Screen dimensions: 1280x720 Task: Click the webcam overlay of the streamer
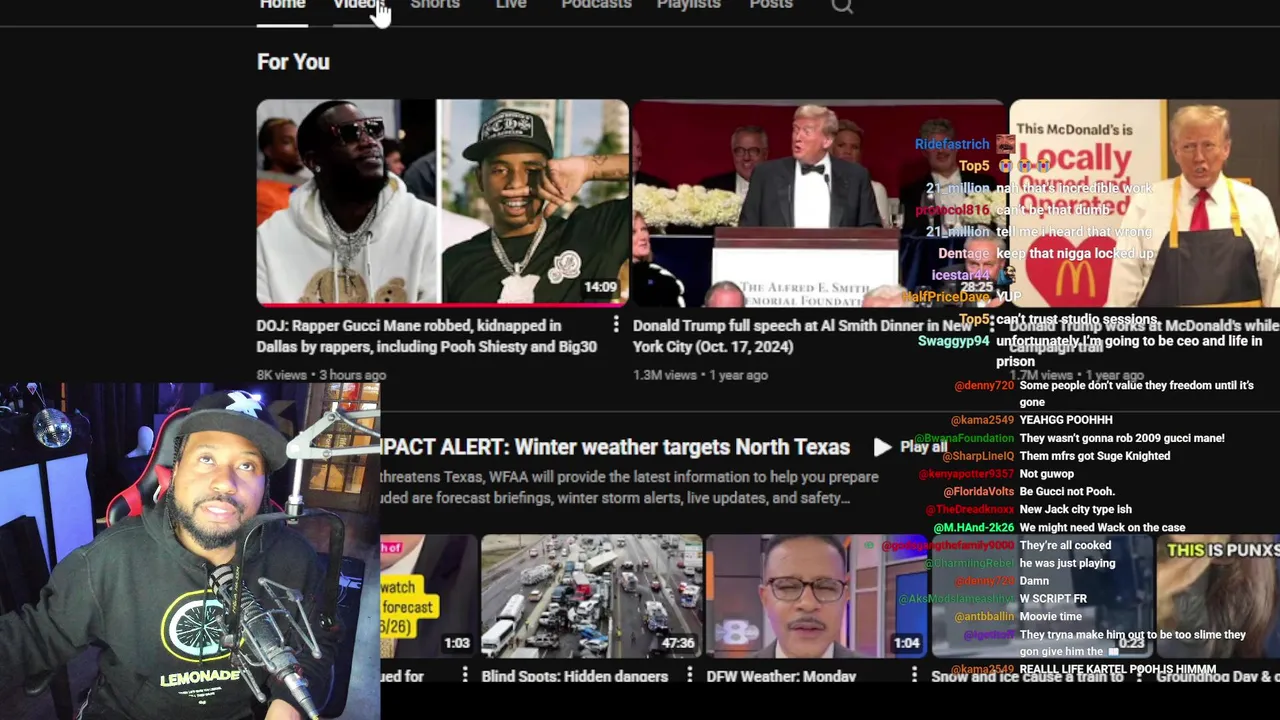(x=190, y=551)
